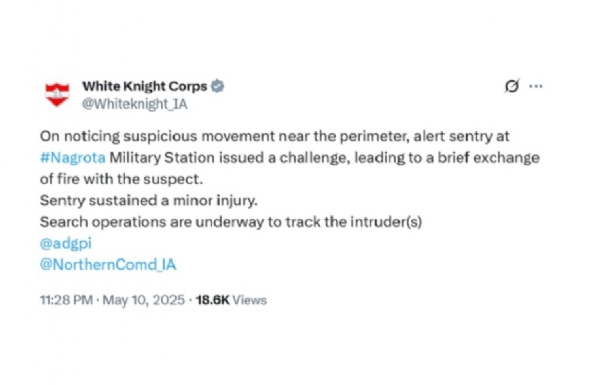The width and height of the screenshot is (600, 385).
Task: Open the @NorthernComd_IA mention
Action: point(108,265)
